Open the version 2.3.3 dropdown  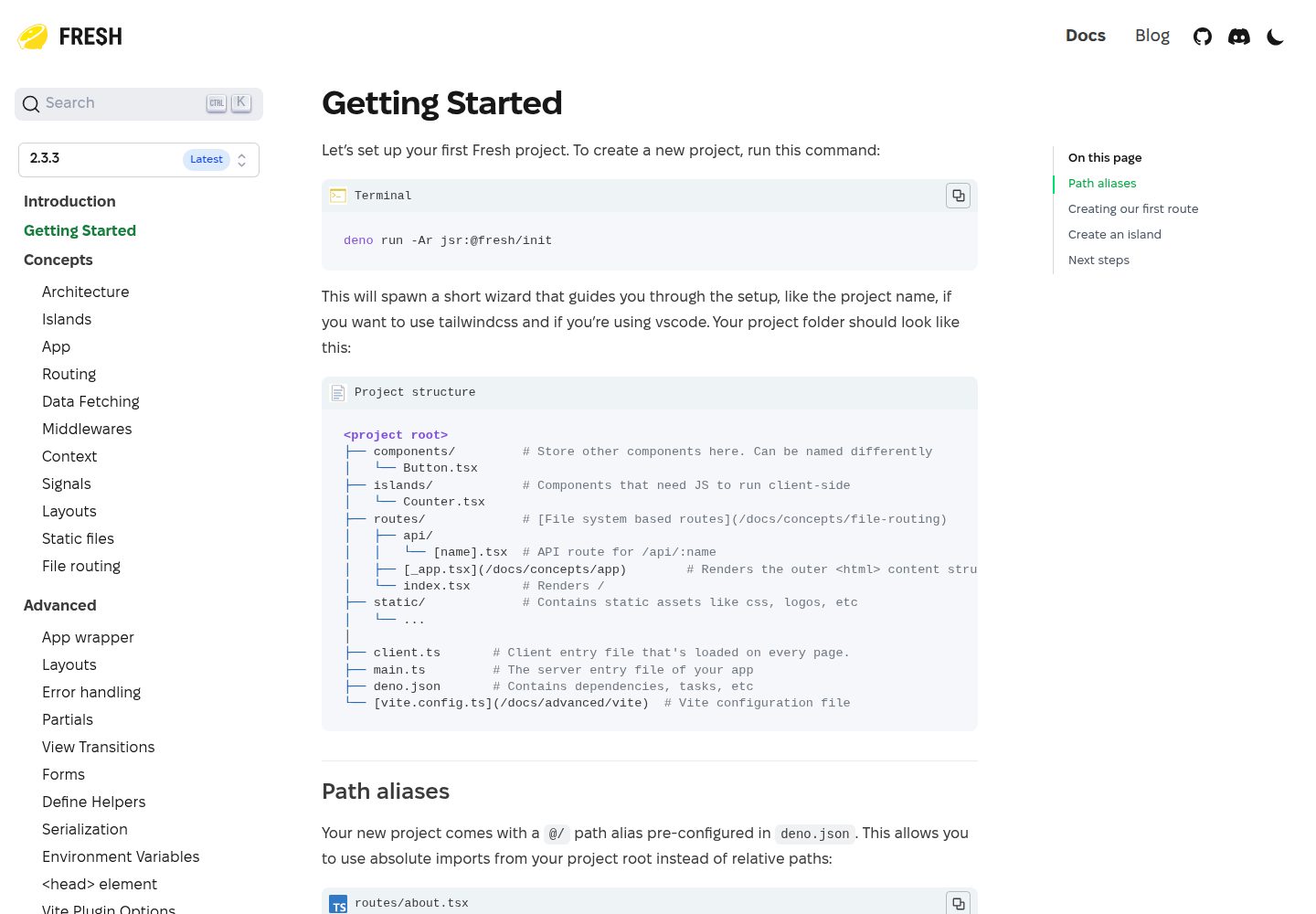pyautogui.click(x=139, y=160)
